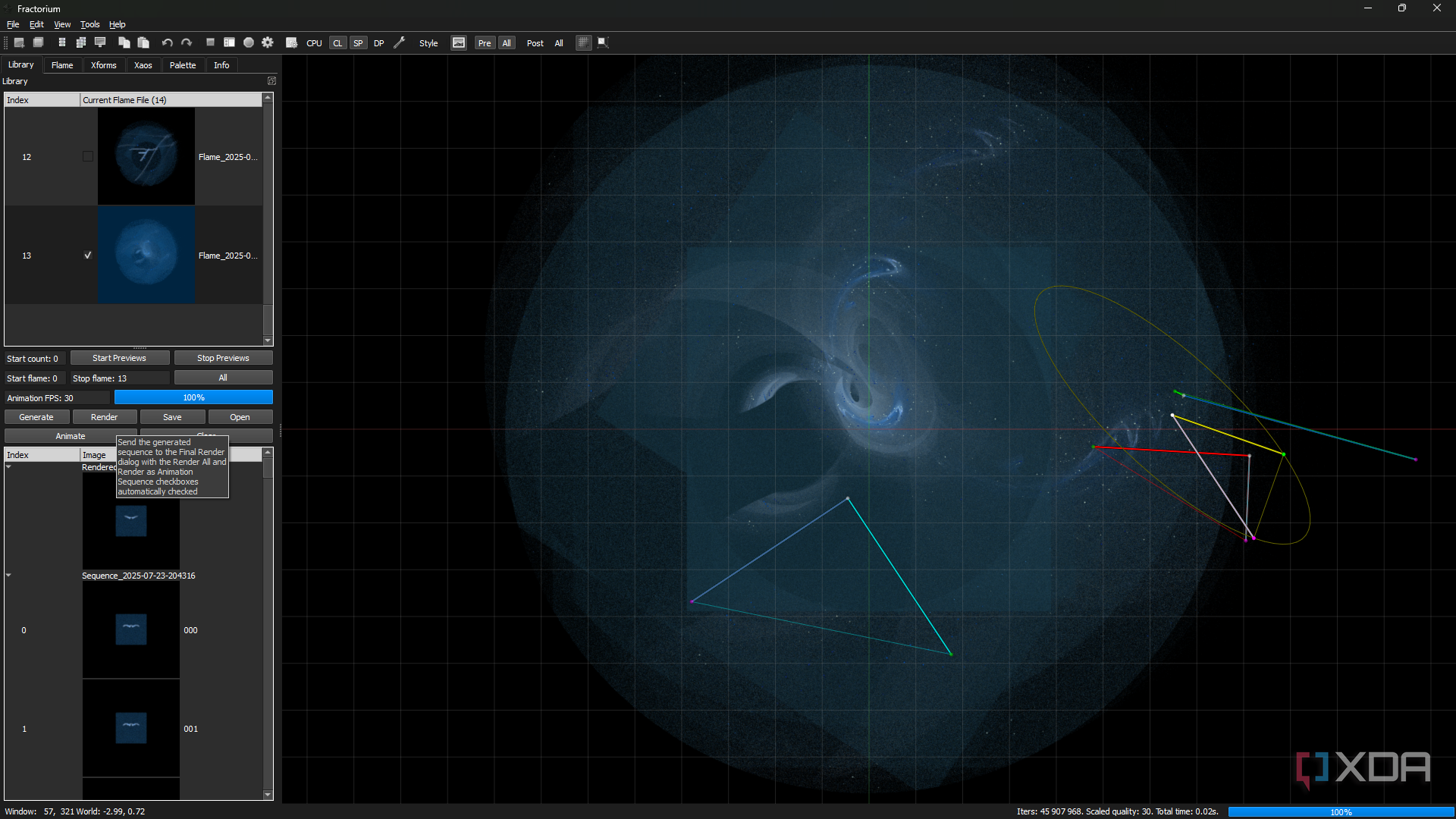Click the Library panel float icon

(x=271, y=81)
